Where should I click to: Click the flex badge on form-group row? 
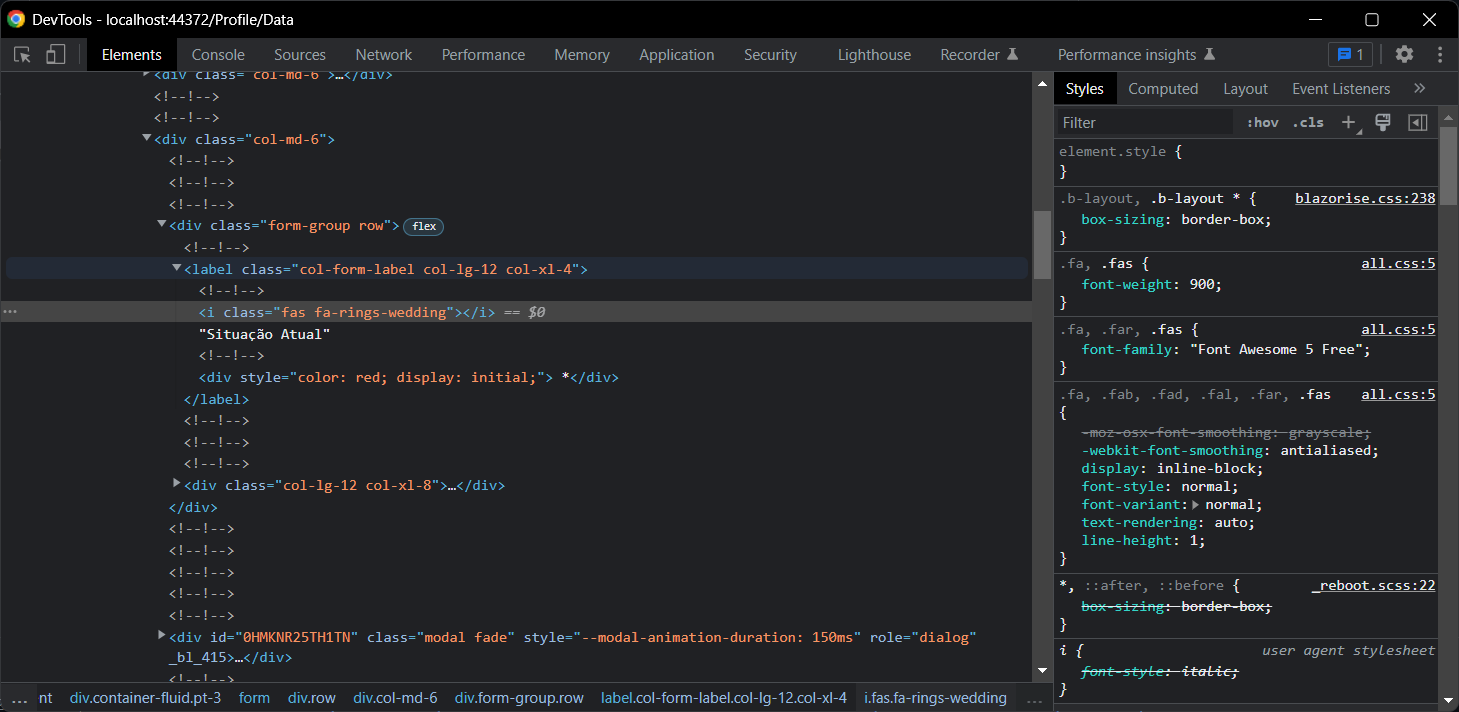click(423, 226)
